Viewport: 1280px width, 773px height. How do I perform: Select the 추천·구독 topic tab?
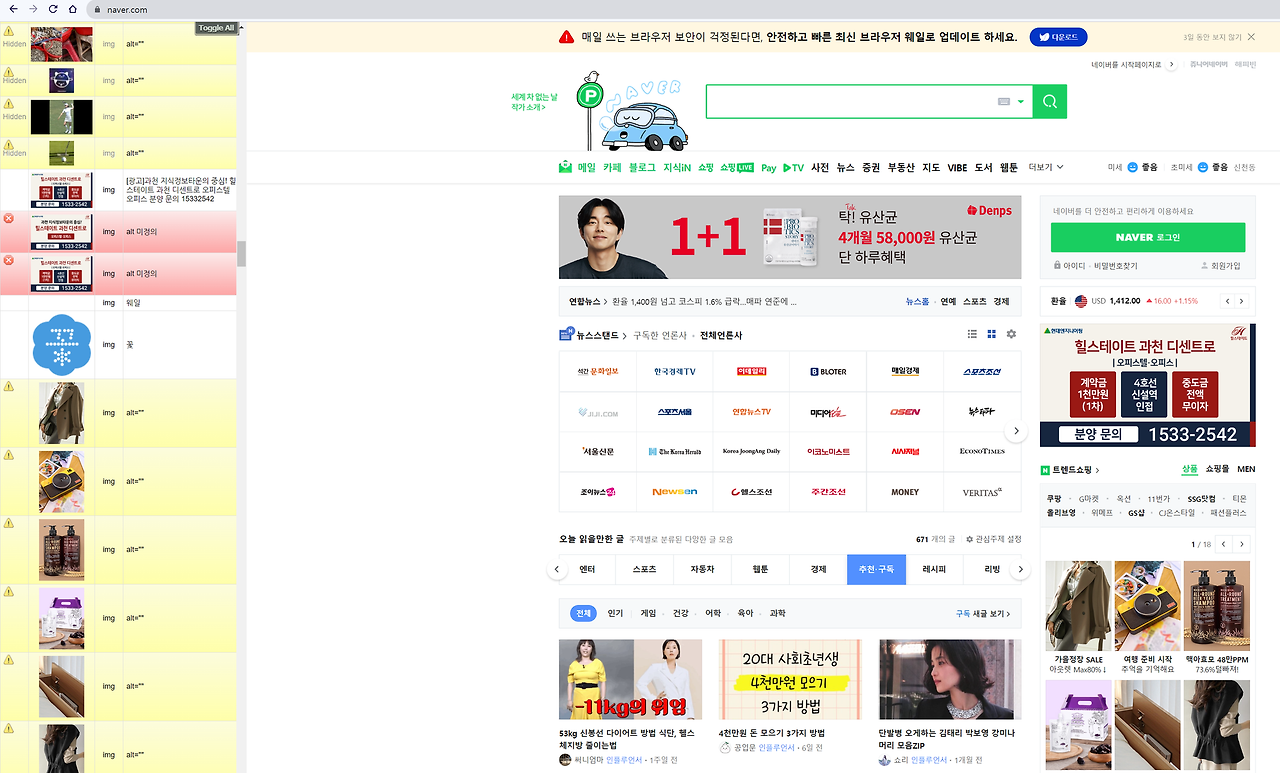(875, 569)
